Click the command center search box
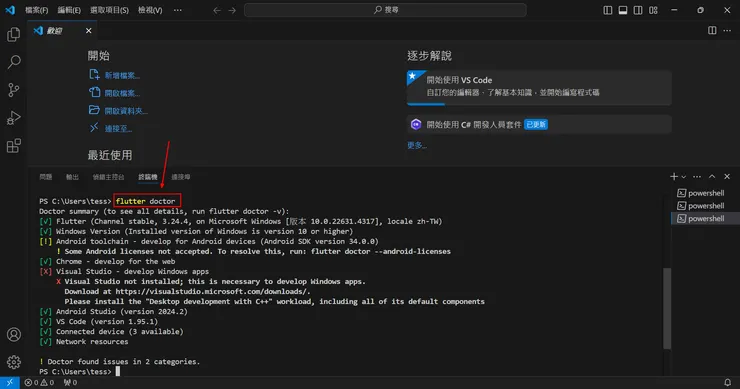 click(385, 10)
